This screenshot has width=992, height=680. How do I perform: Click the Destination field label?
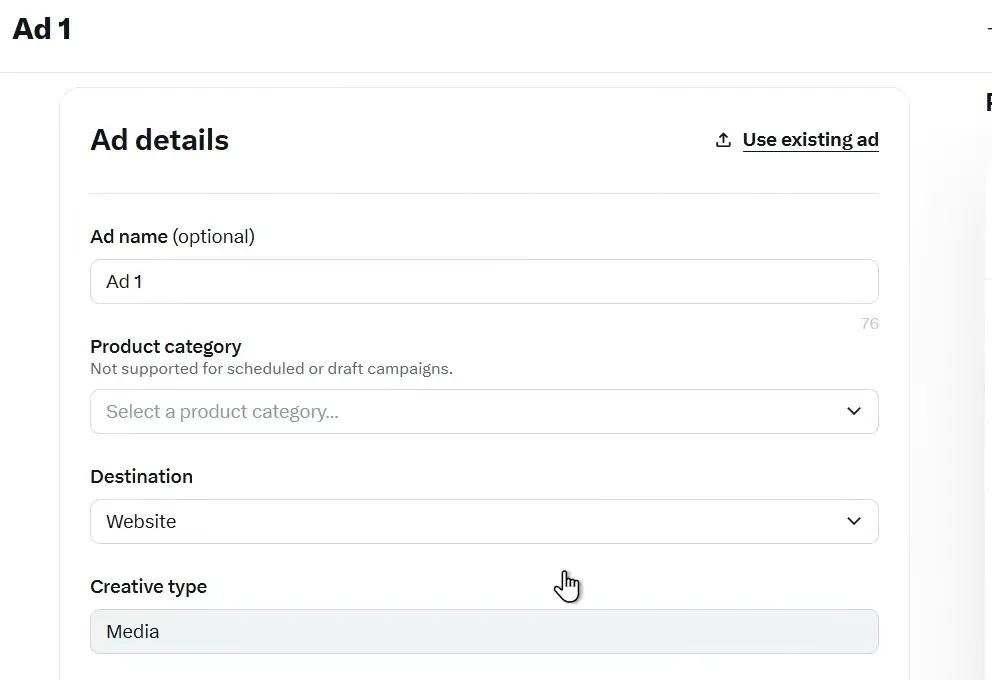[x=141, y=477]
